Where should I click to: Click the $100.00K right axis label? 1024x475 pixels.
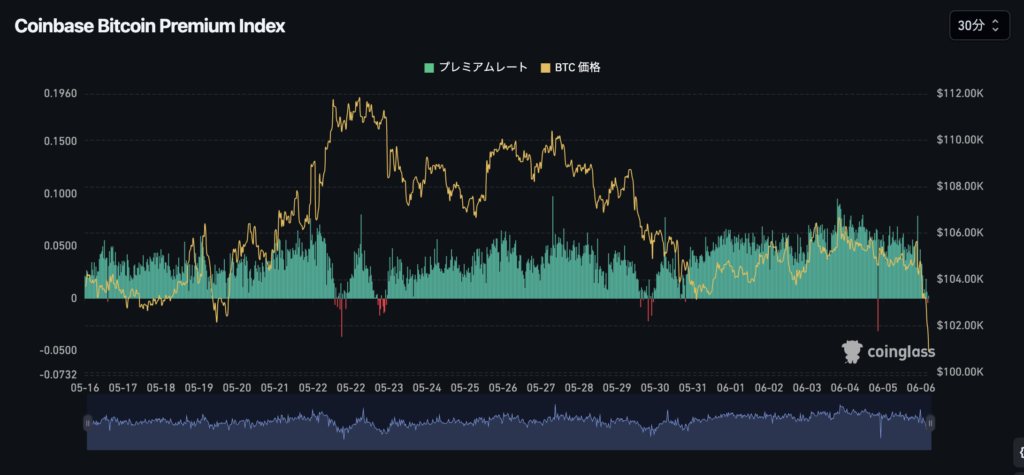pyautogui.click(x=961, y=372)
